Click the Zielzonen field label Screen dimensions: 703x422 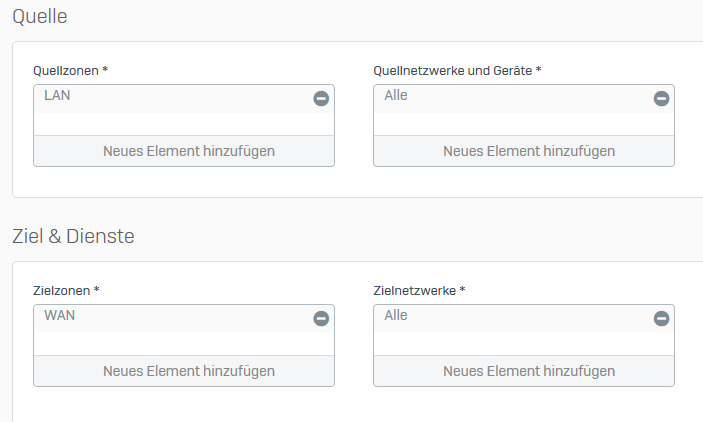pos(66,290)
